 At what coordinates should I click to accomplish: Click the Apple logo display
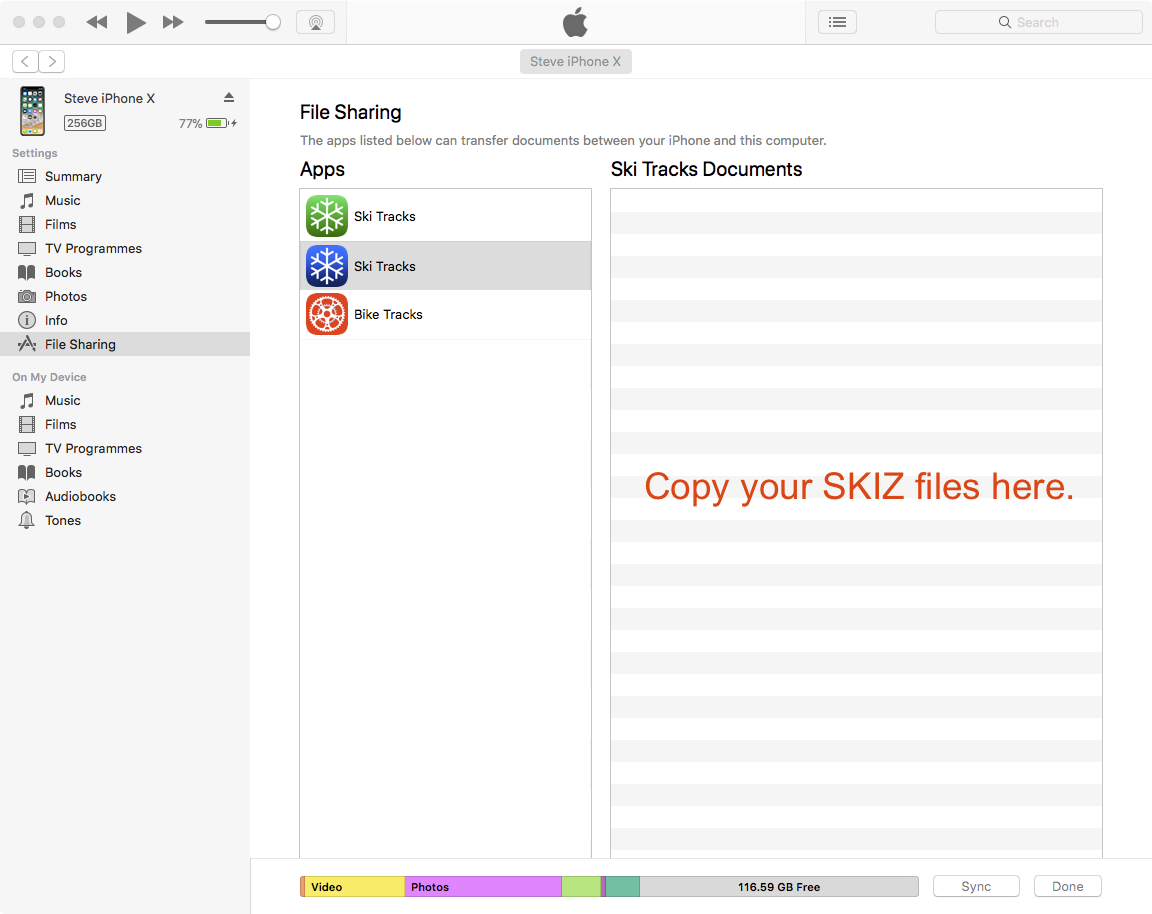click(x=575, y=22)
